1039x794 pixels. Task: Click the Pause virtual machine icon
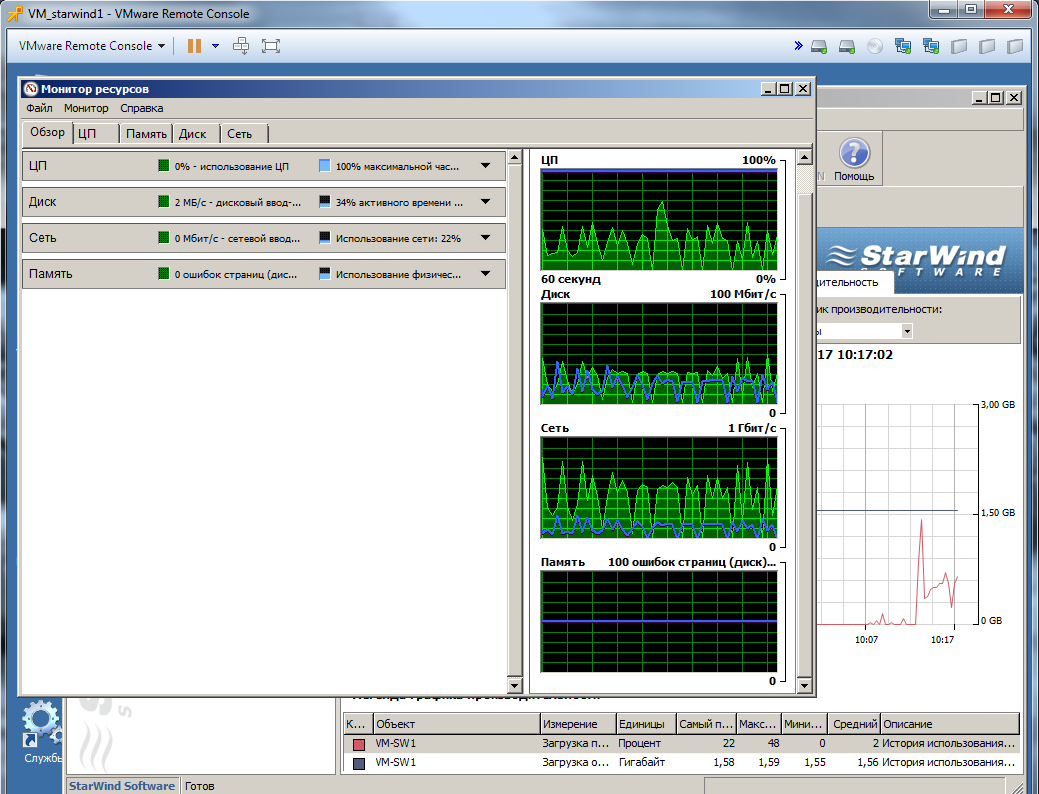pos(194,46)
